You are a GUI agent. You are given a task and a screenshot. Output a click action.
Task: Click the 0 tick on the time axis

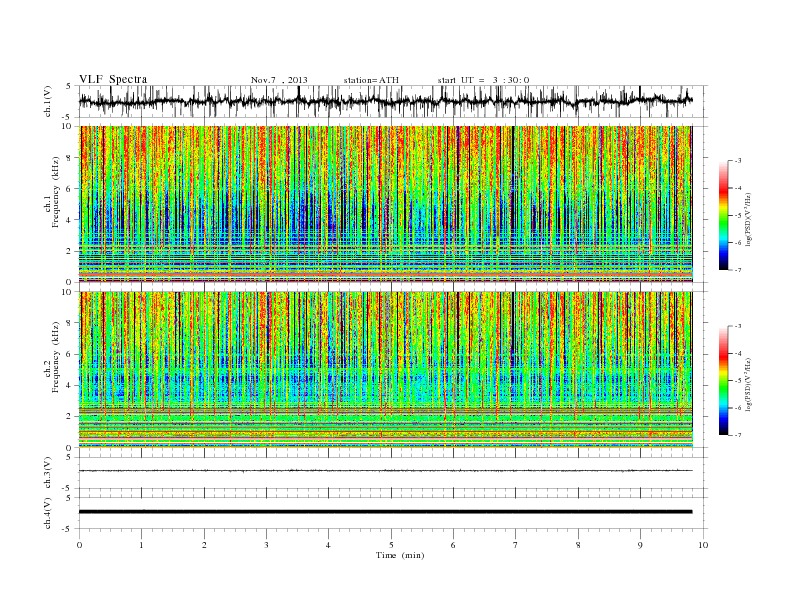[79, 545]
